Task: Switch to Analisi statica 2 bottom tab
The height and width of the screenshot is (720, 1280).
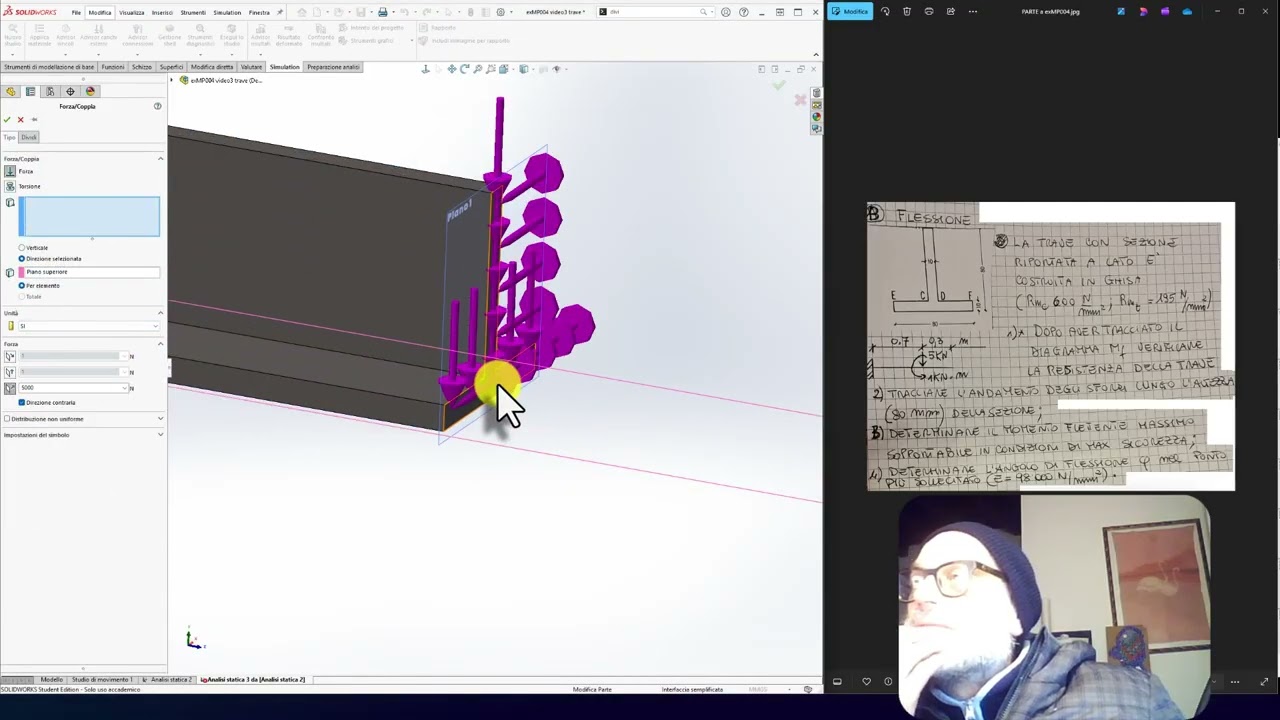Action: [167, 680]
